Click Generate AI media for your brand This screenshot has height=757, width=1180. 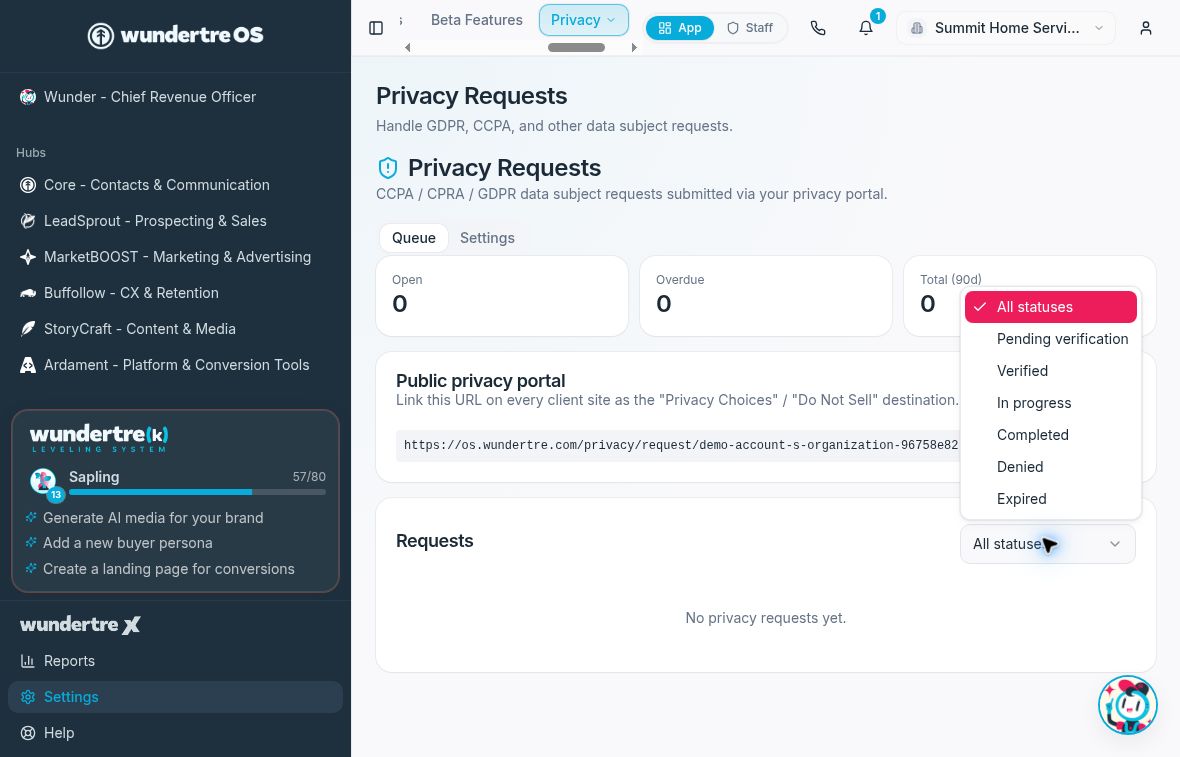[x=153, y=518]
